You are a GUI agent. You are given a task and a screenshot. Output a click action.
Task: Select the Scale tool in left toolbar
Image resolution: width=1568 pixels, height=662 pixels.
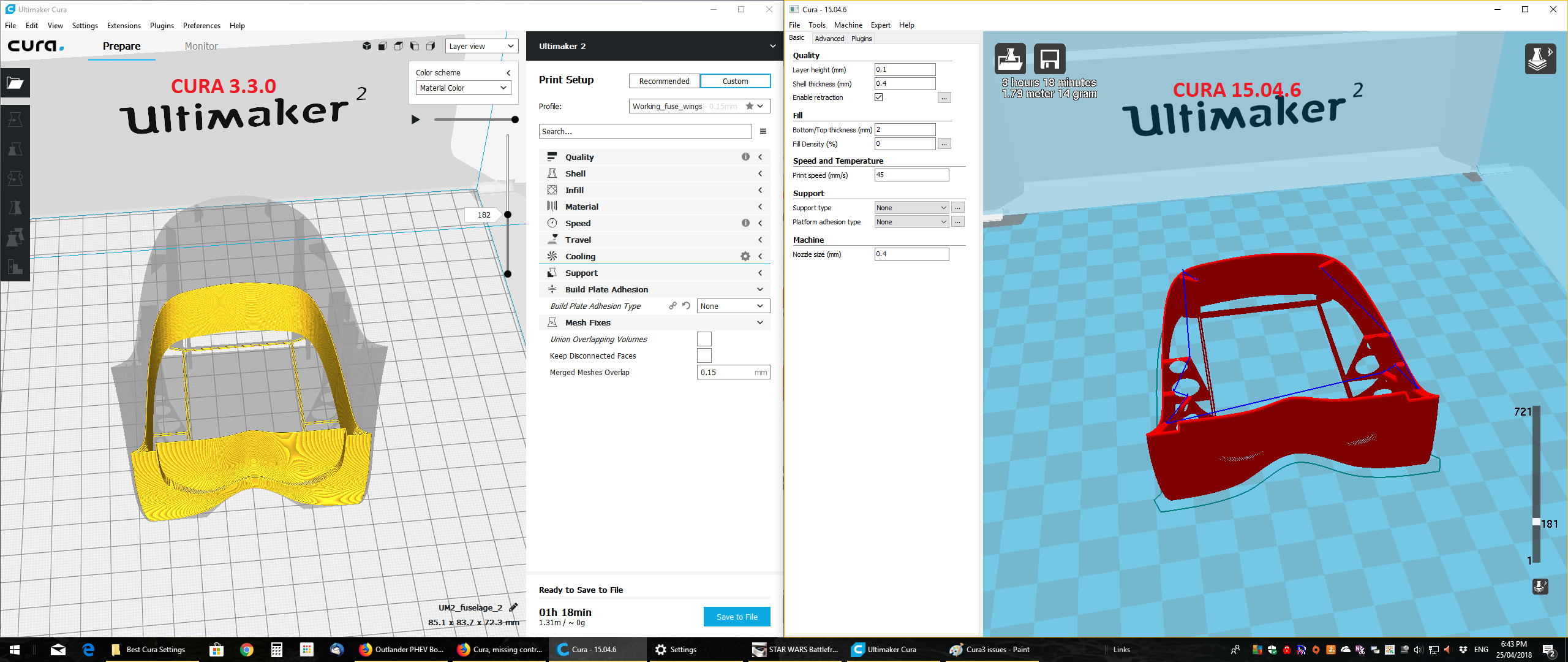(15, 149)
